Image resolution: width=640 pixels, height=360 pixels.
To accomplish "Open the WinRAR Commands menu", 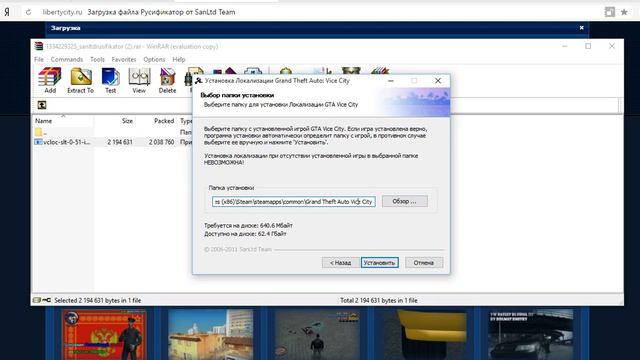I will 67,60.
